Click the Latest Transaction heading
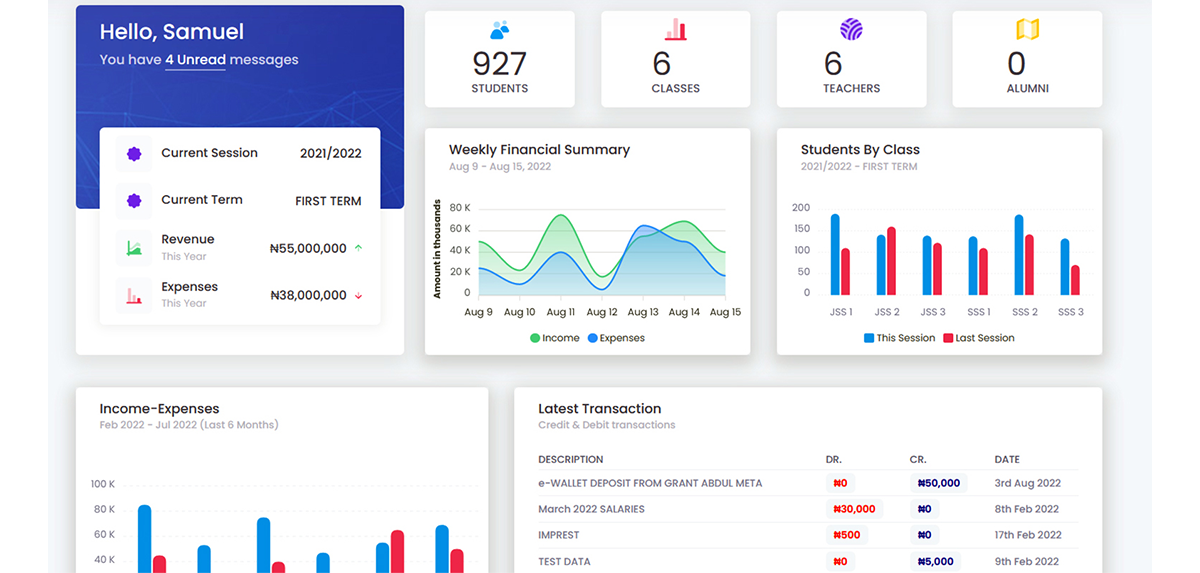 pos(600,409)
